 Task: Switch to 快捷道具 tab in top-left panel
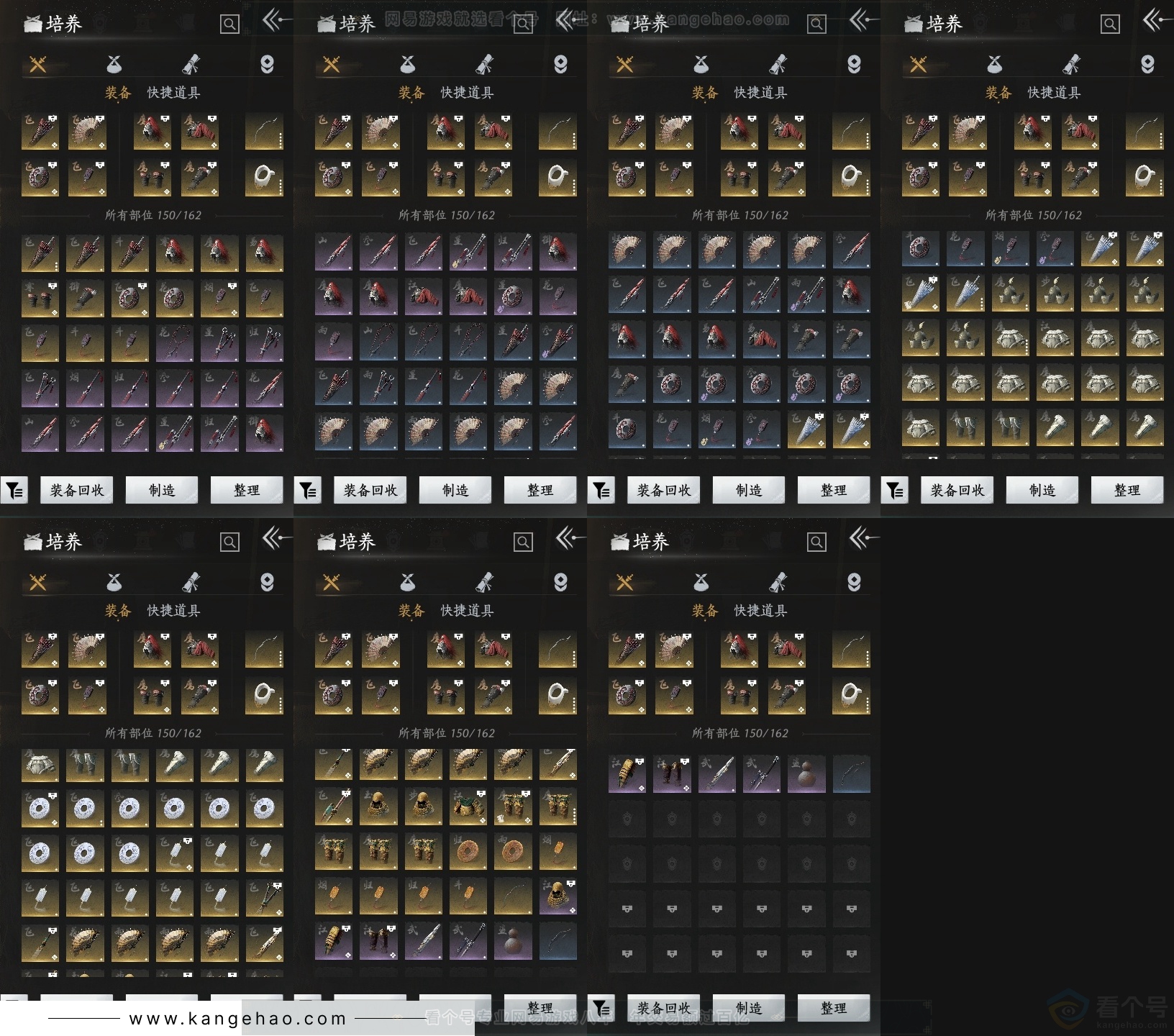173,93
